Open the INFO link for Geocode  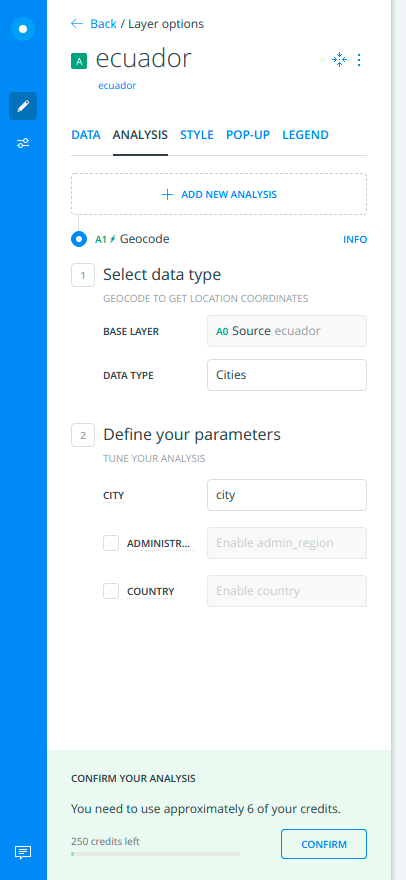click(355, 240)
